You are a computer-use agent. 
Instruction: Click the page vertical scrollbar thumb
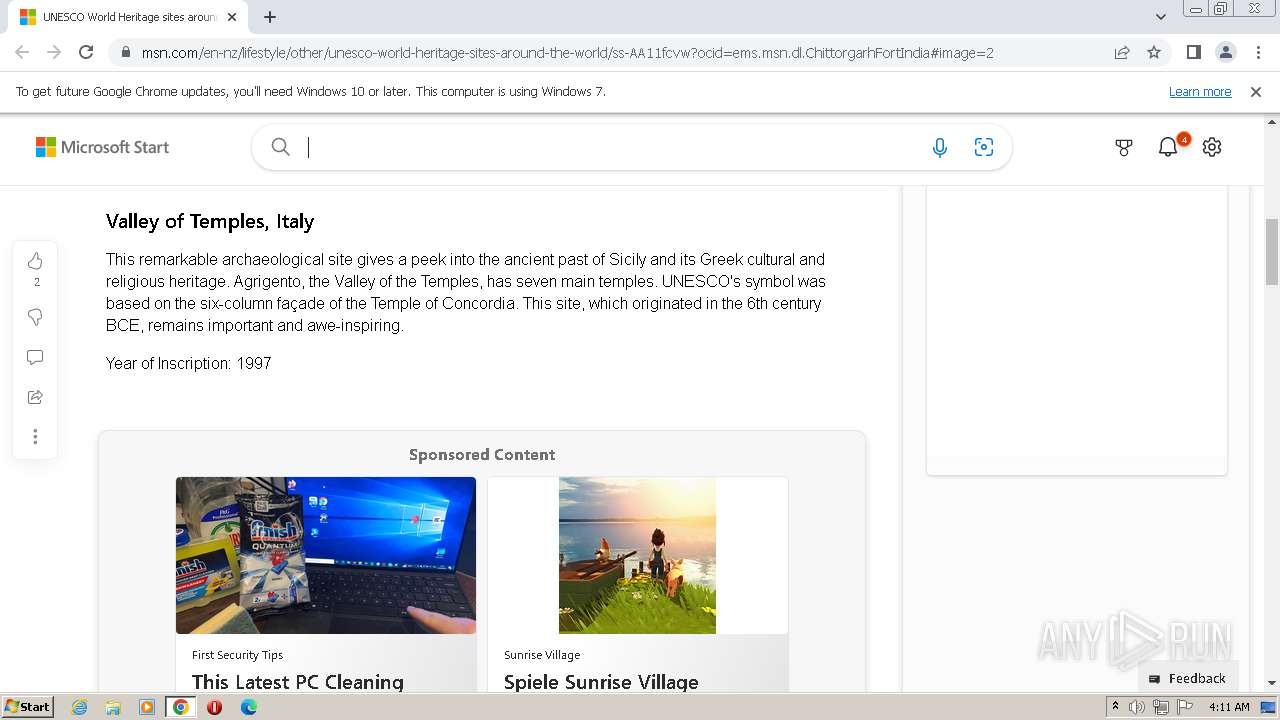tap(1272, 252)
